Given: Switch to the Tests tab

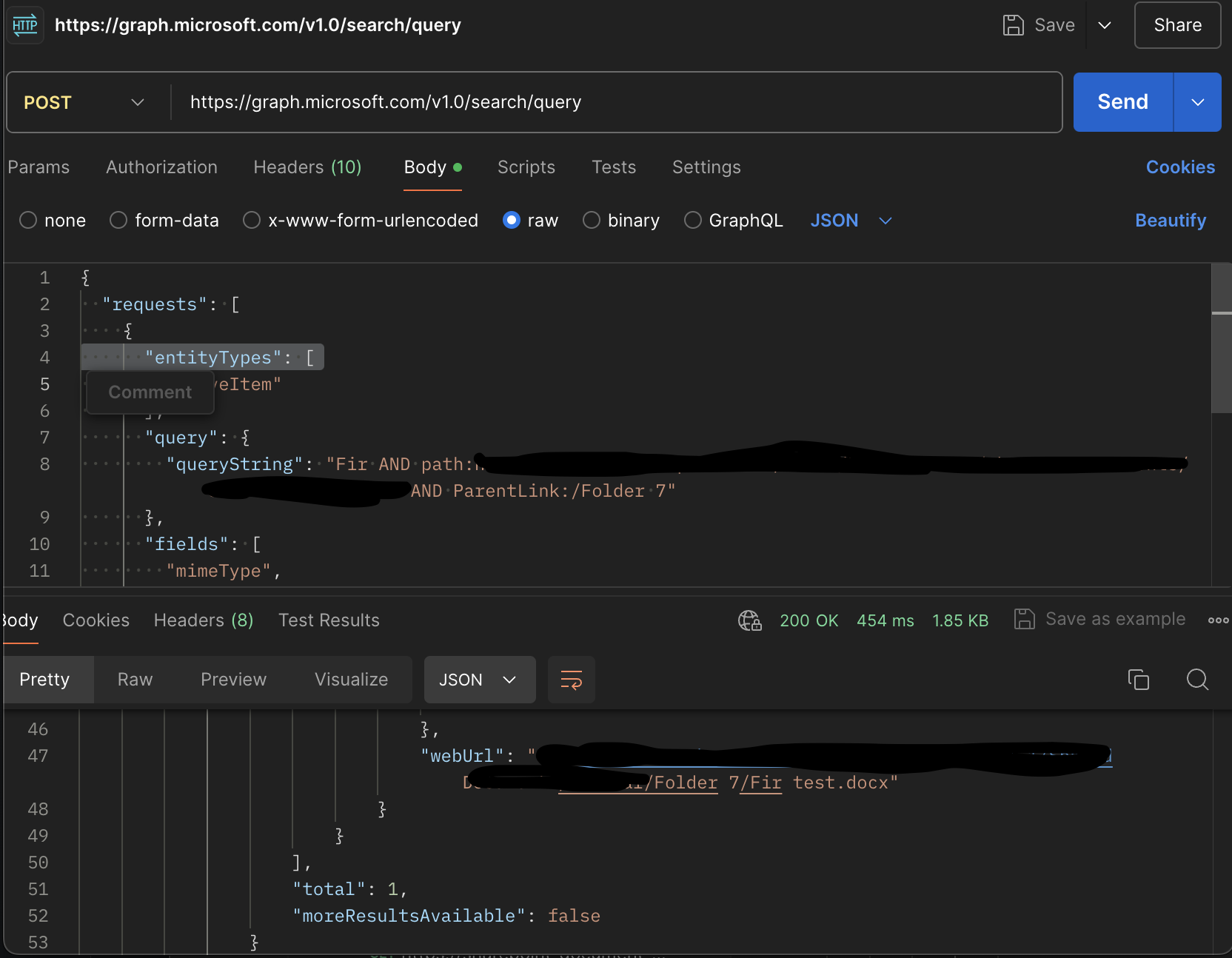Looking at the screenshot, I should coord(614,167).
